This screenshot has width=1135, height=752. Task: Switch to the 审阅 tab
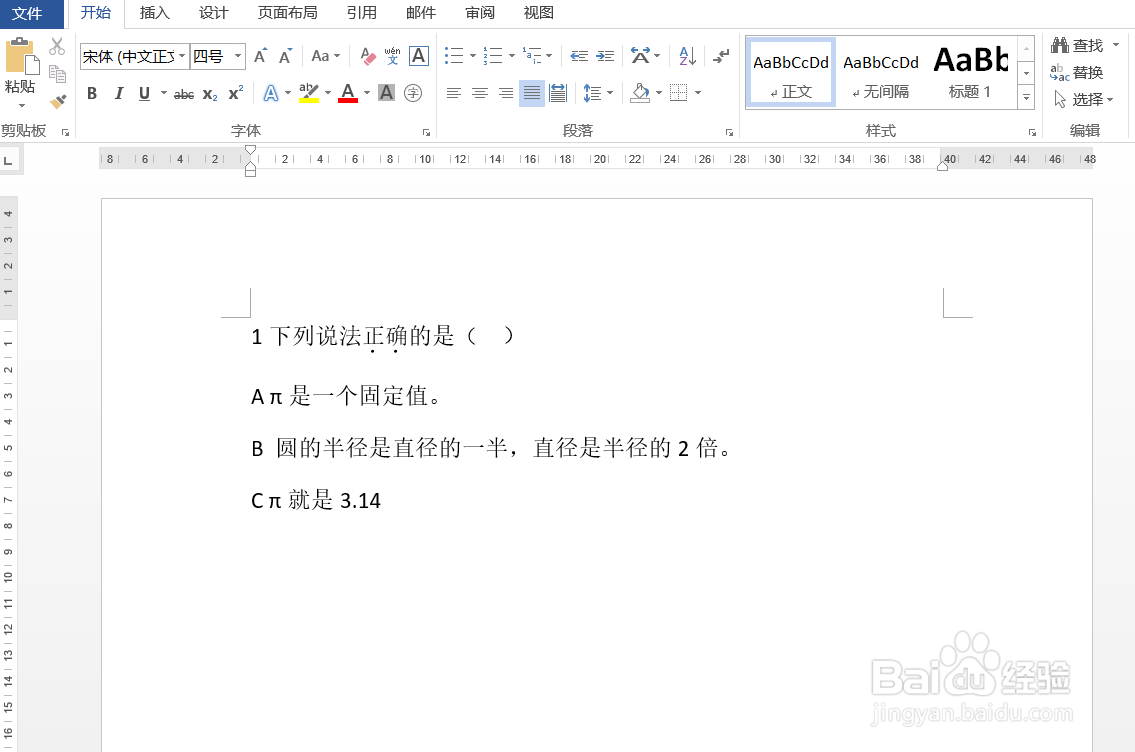tap(480, 13)
